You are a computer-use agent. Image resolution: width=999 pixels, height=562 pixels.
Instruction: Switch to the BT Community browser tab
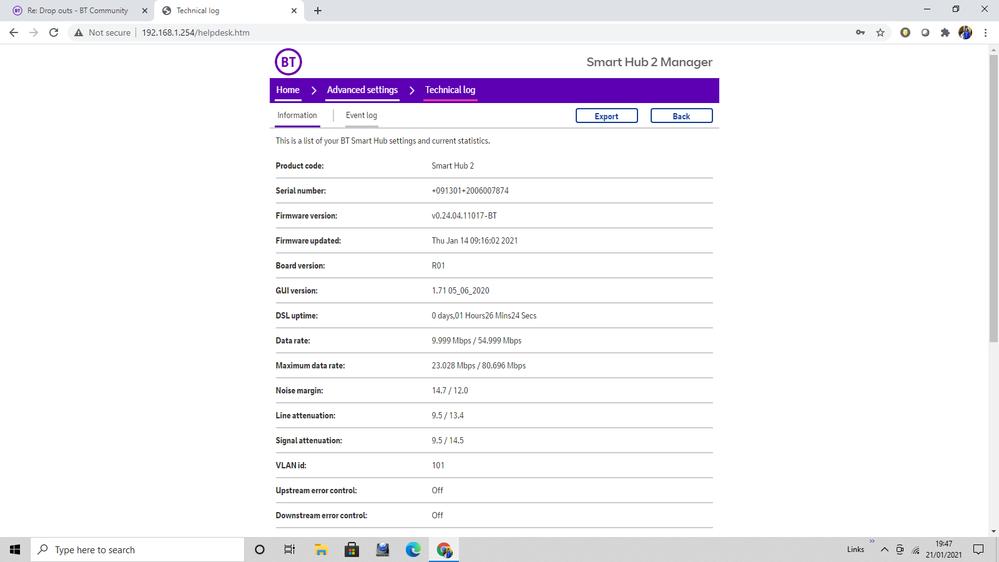tap(77, 11)
